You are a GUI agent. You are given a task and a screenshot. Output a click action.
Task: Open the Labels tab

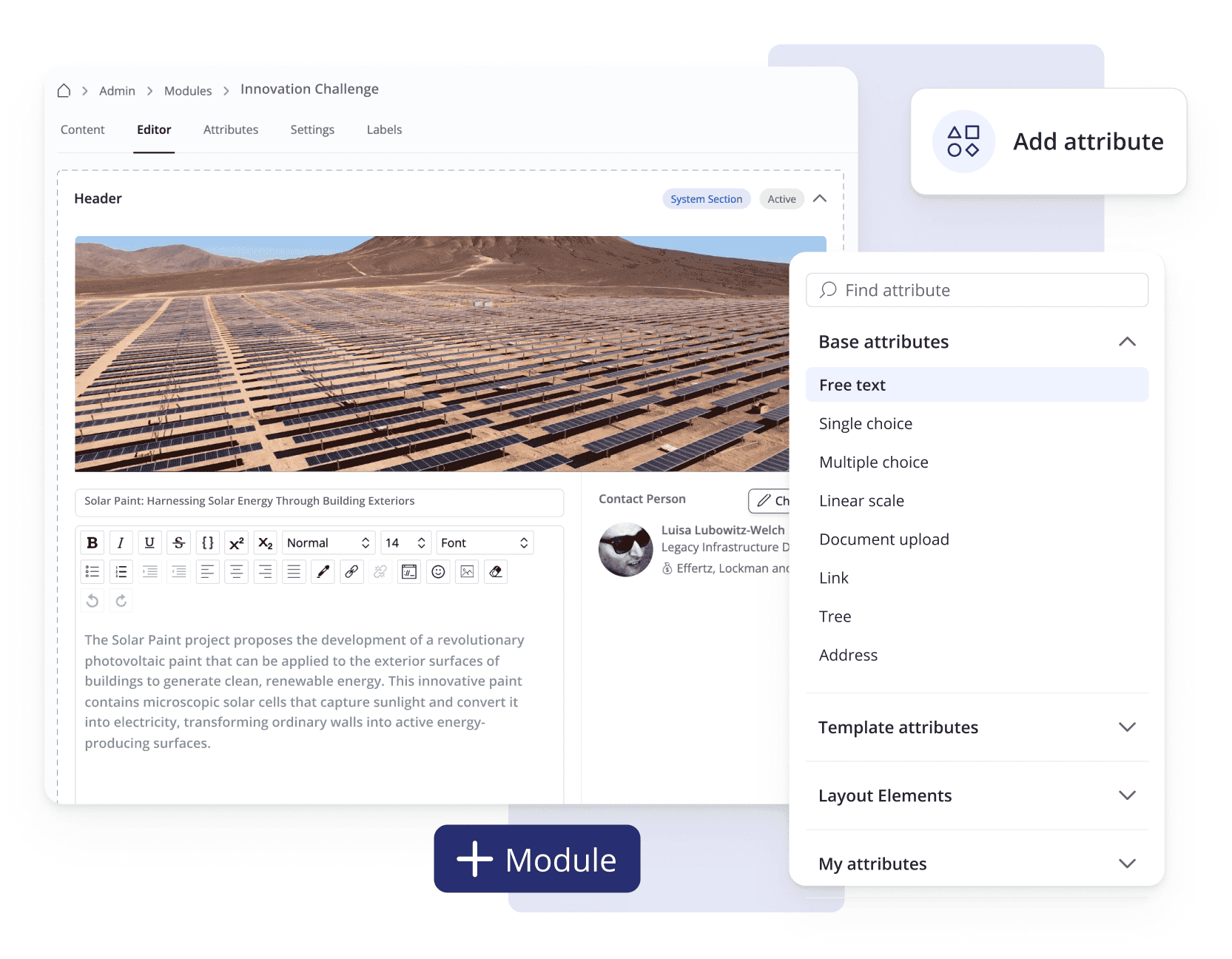click(385, 129)
